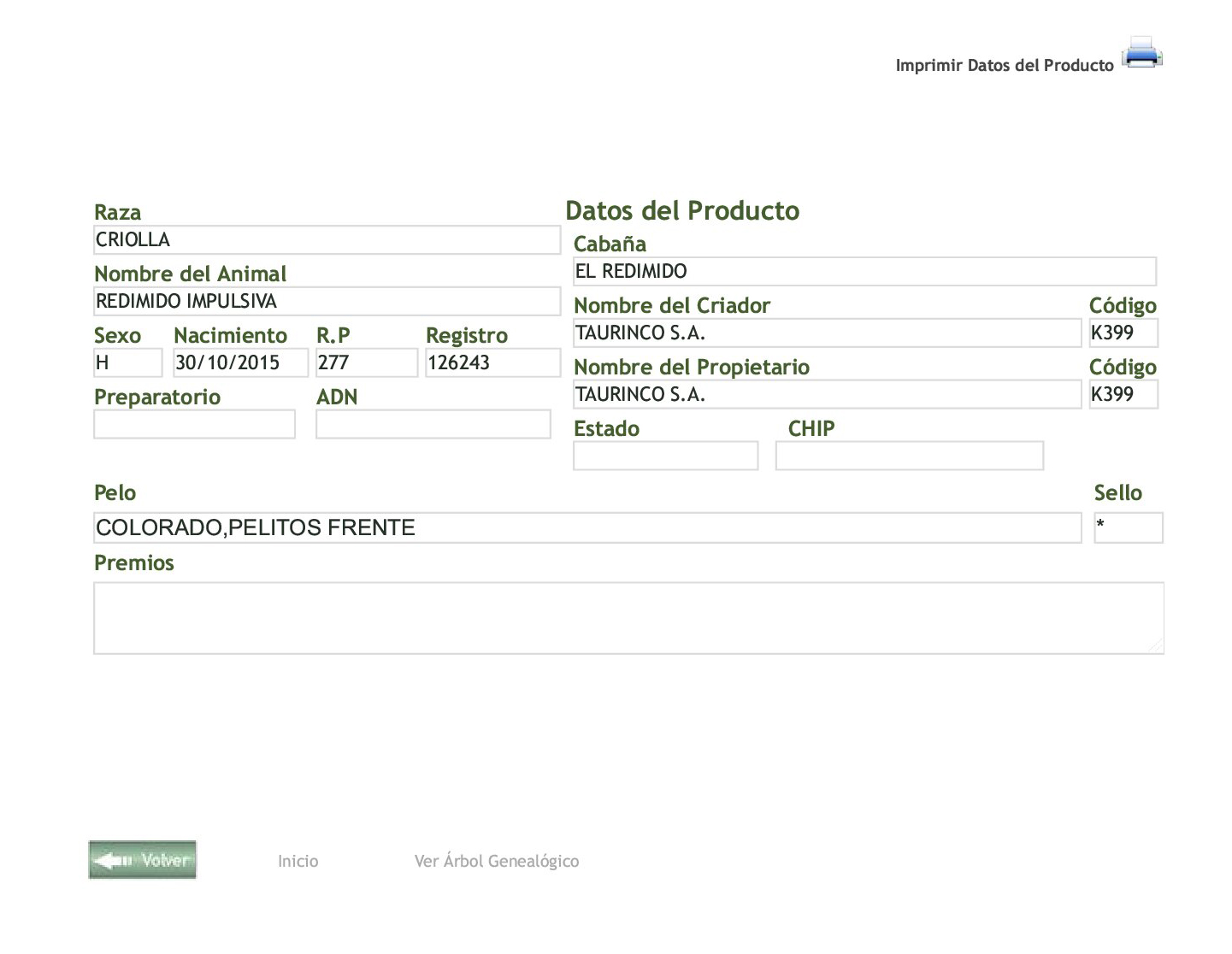Click the Volver back button
This screenshot has width=1232, height=954.
143,860
